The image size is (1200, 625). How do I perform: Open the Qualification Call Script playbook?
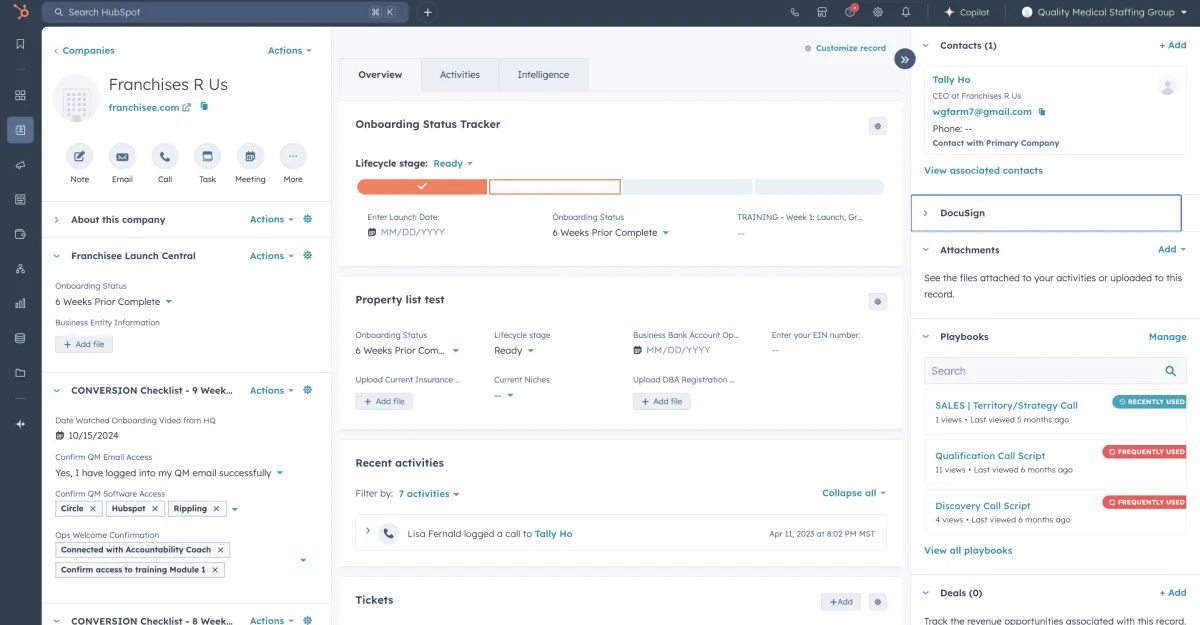990,456
